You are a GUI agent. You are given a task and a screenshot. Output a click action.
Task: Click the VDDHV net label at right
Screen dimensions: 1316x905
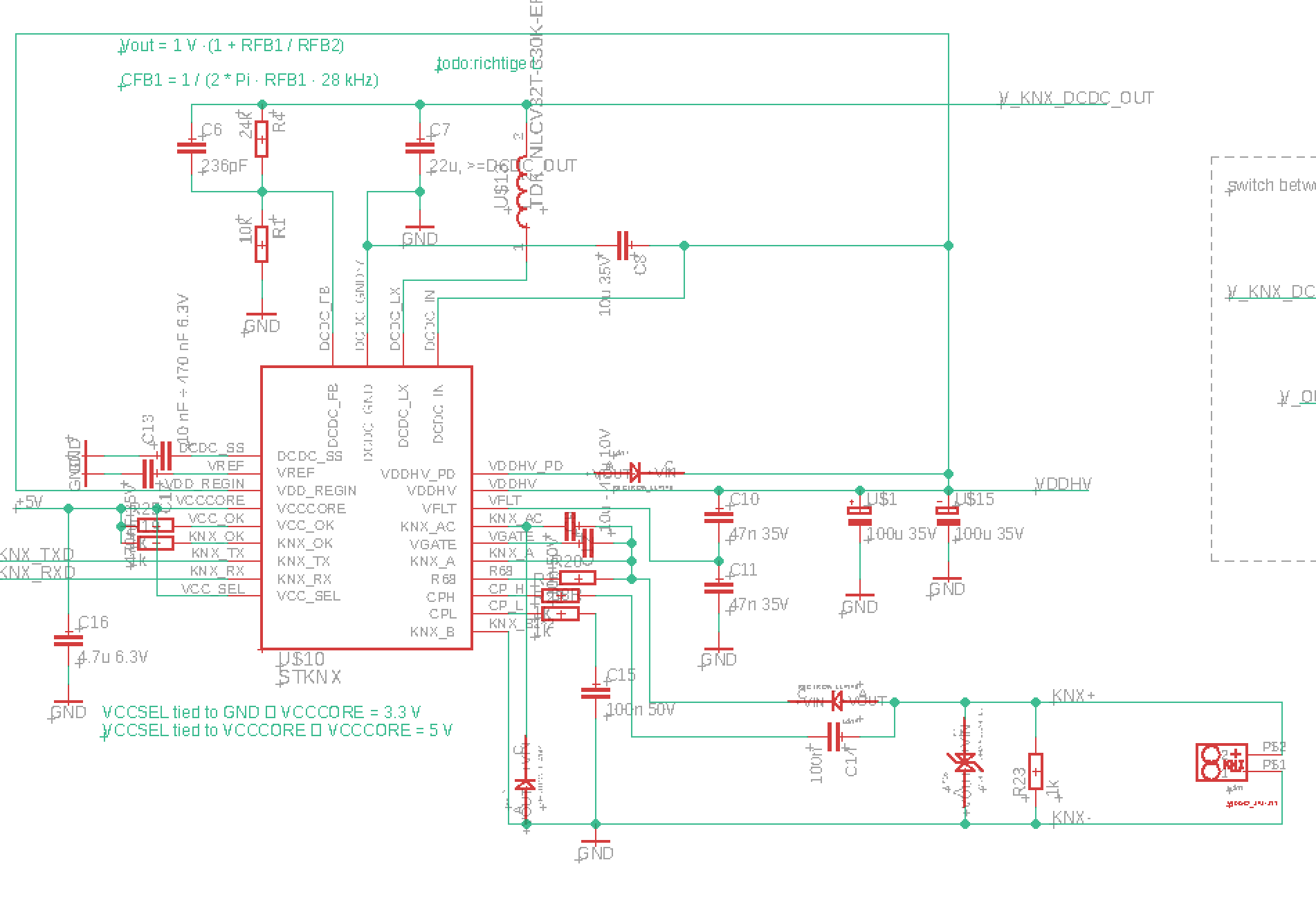click(1062, 484)
